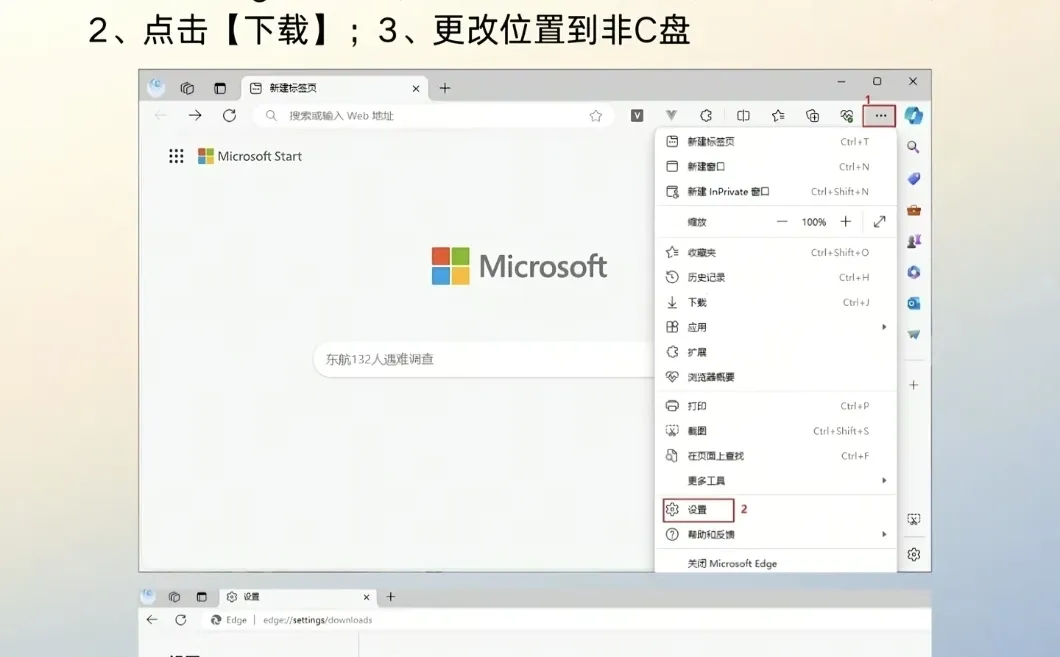This screenshot has height=657, width=1060.
Task: Click the 东航132人遇难调查 search box
Action: 484,360
